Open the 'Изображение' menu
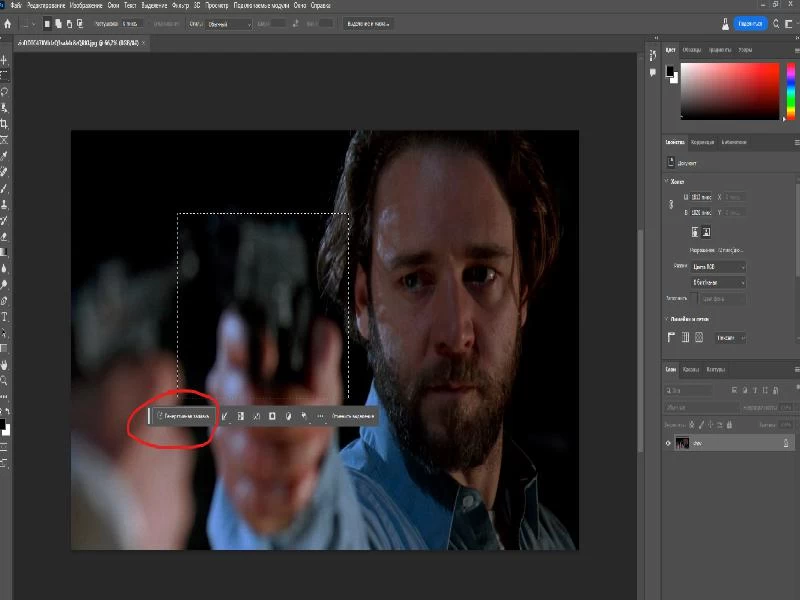The image size is (800, 600). [x=86, y=5]
